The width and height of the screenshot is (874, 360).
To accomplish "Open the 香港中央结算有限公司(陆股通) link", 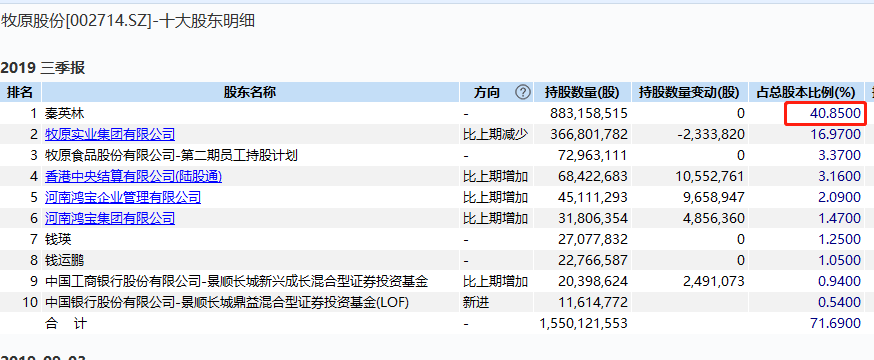I will 133,177.
